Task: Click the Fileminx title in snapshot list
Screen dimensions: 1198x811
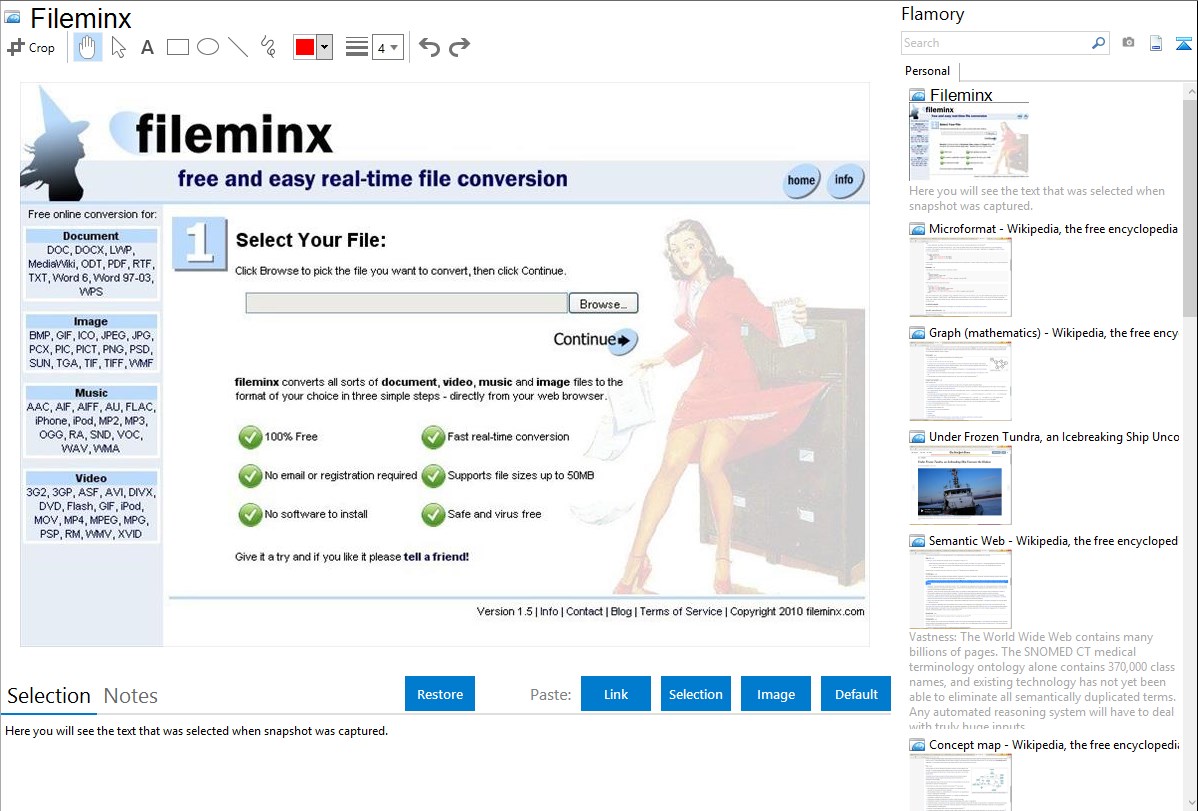Action: click(x=961, y=95)
